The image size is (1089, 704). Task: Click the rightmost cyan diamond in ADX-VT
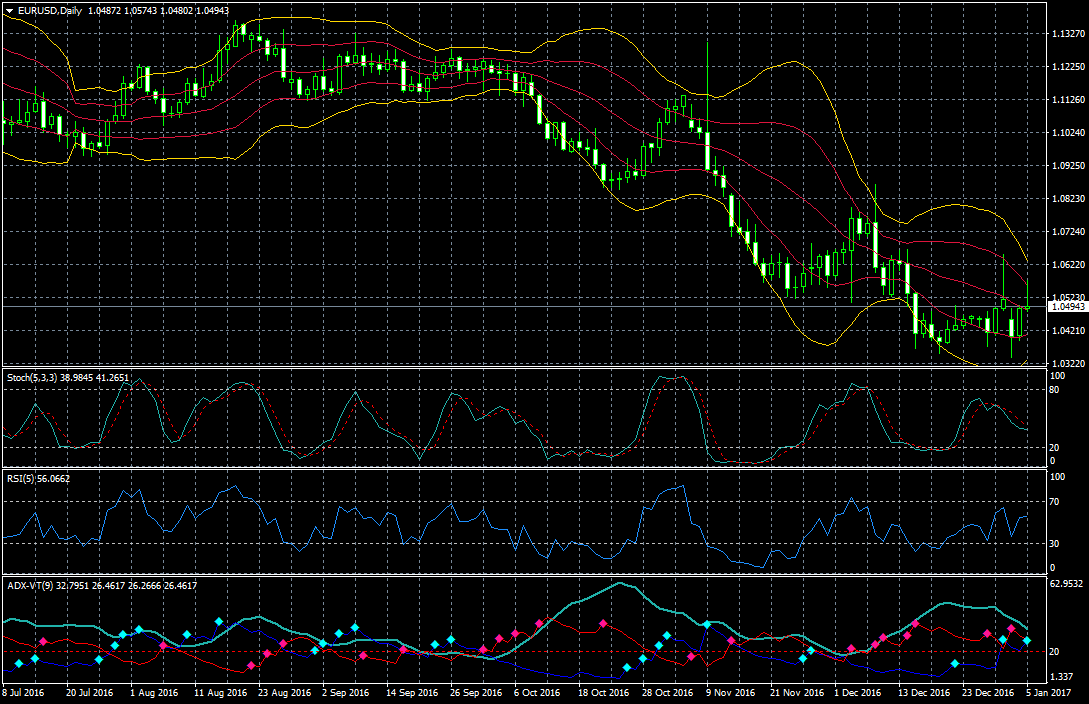(1027, 641)
